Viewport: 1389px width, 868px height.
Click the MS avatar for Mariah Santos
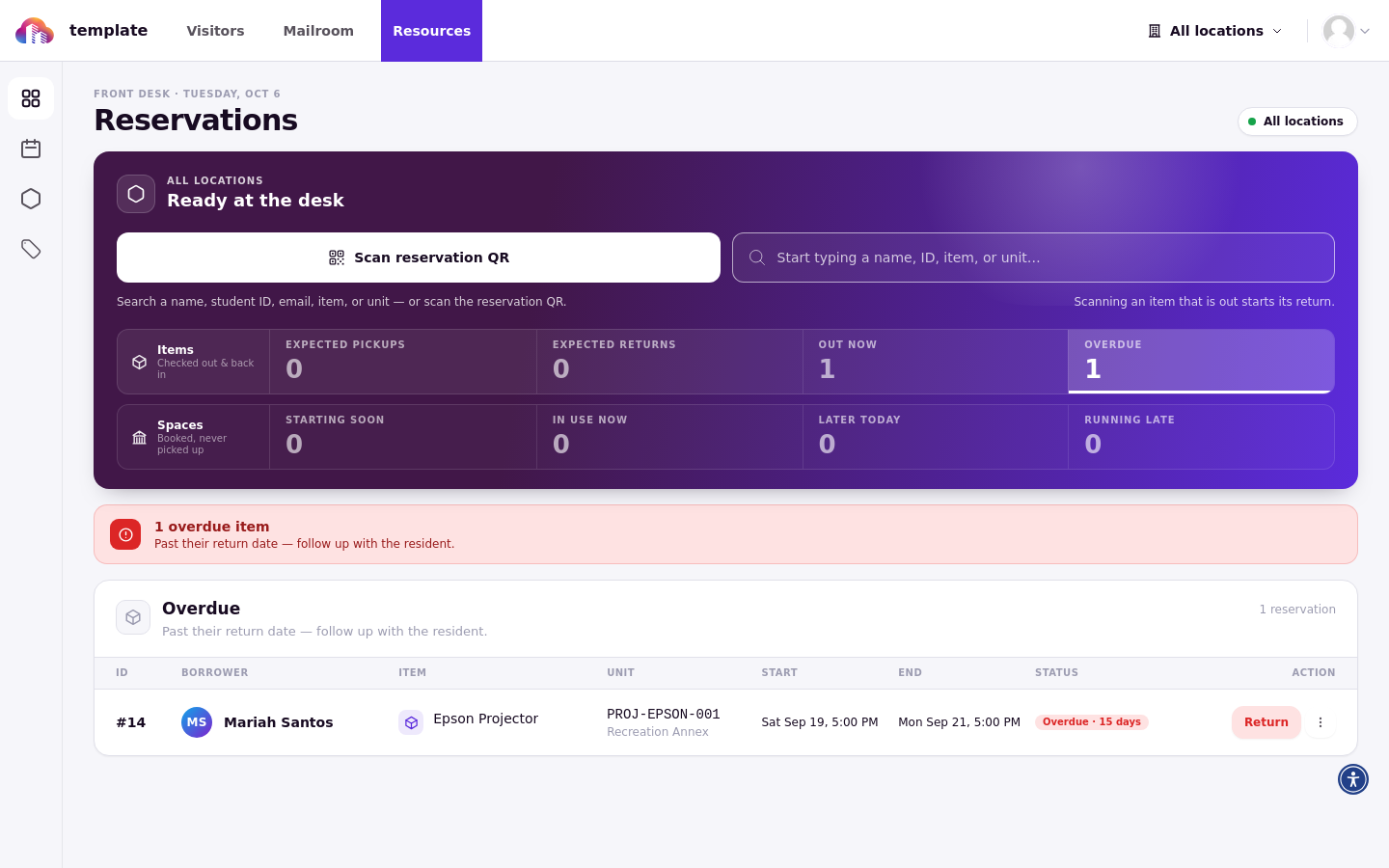click(x=197, y=722)
